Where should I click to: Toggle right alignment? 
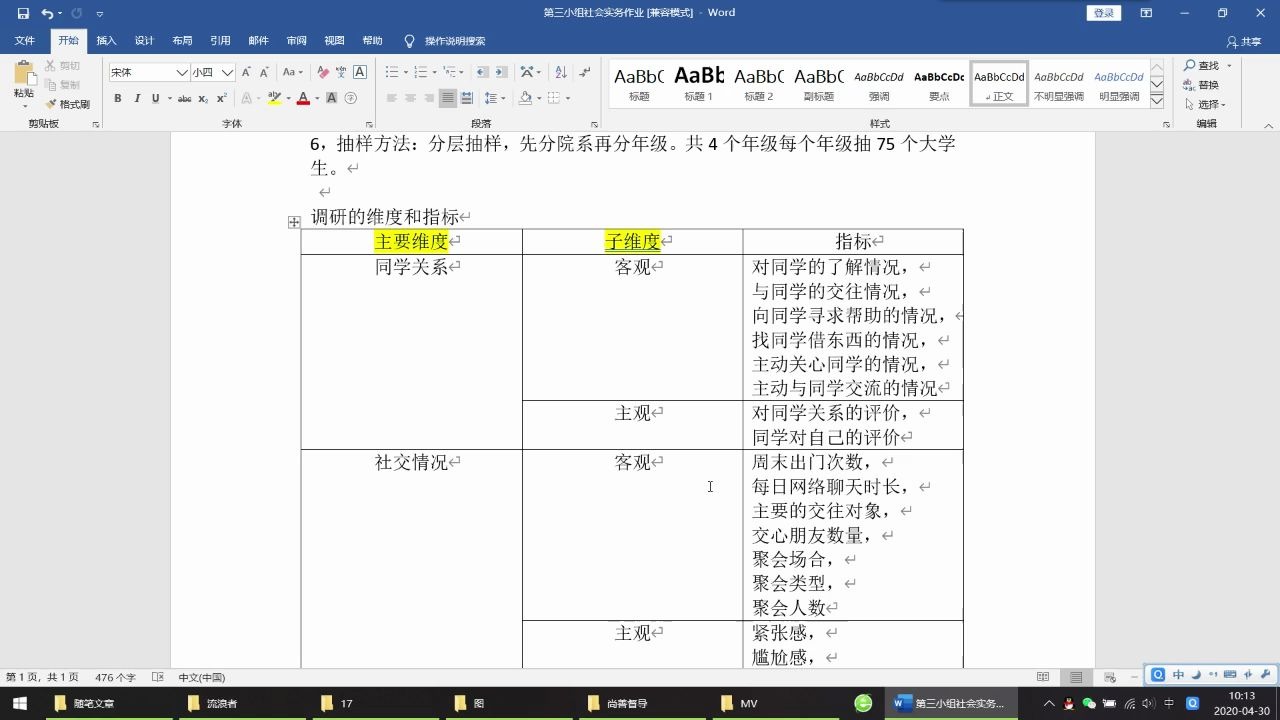(x=429, y=98)
